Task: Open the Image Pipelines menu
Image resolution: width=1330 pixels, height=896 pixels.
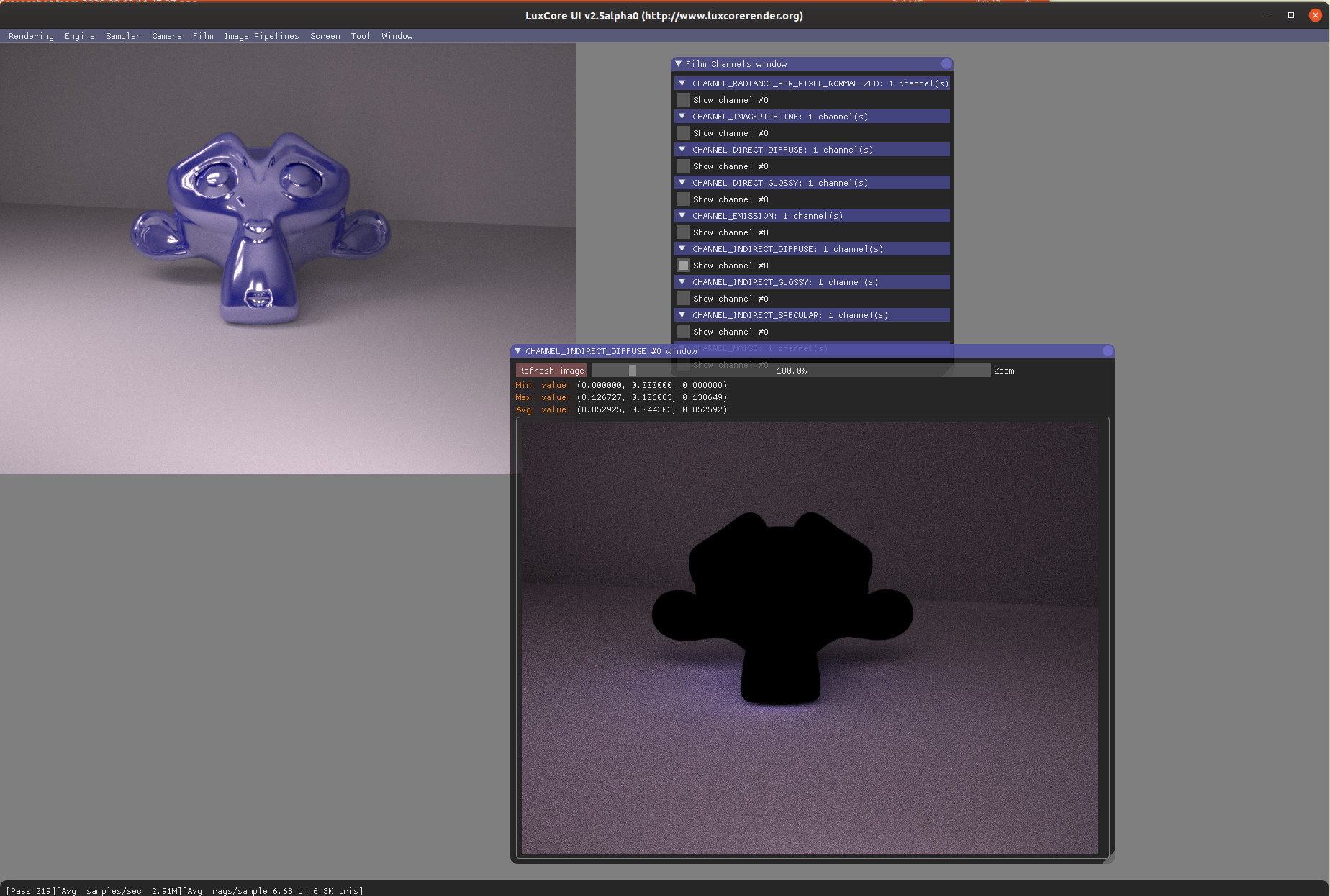Action: [x=261, y=36]
